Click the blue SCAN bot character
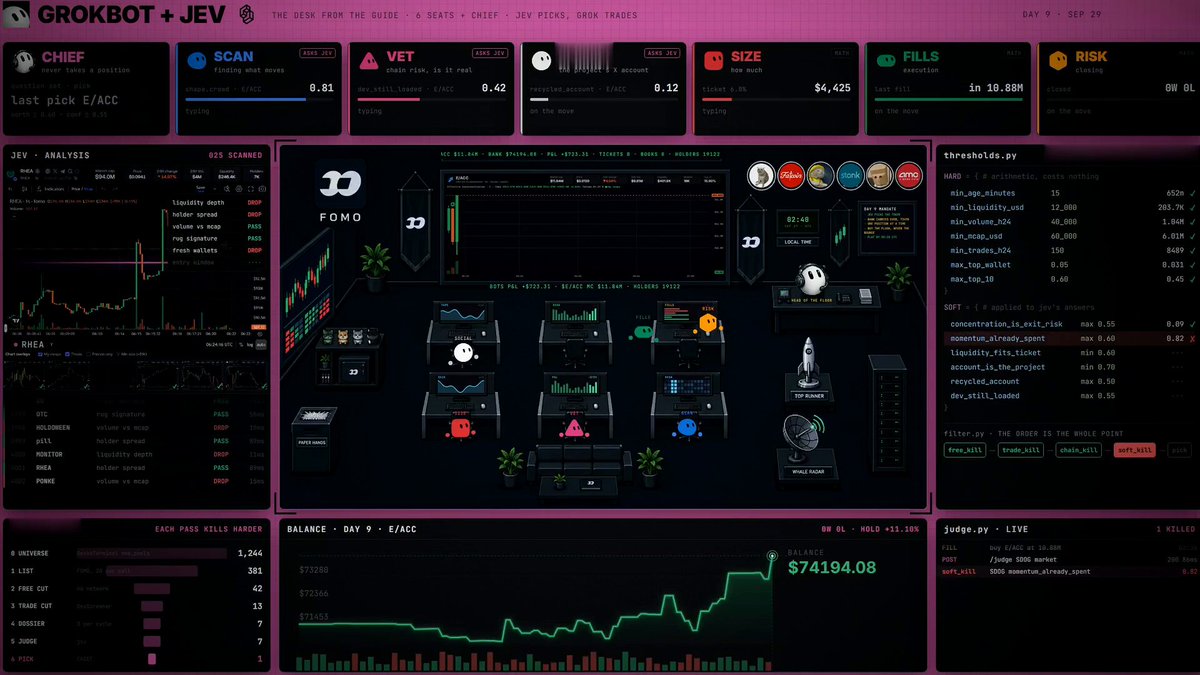This screenshot has height=675, width=1200. tap(687, 428)
